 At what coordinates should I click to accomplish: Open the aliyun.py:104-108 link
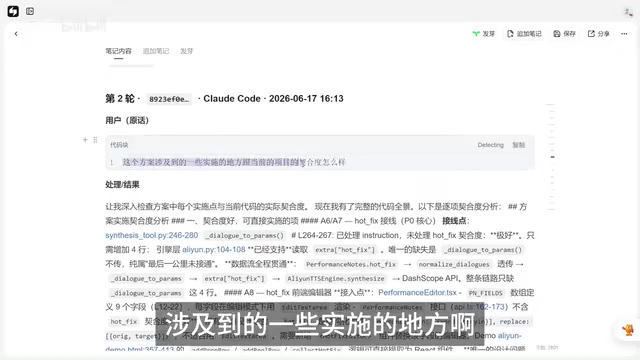(x=213, y=250)
